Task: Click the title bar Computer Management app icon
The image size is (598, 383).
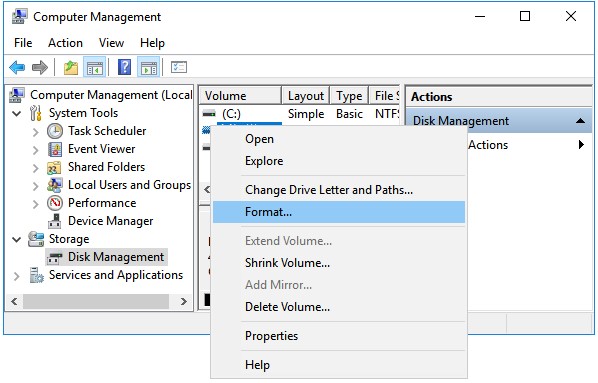Action: pos(19,16)
